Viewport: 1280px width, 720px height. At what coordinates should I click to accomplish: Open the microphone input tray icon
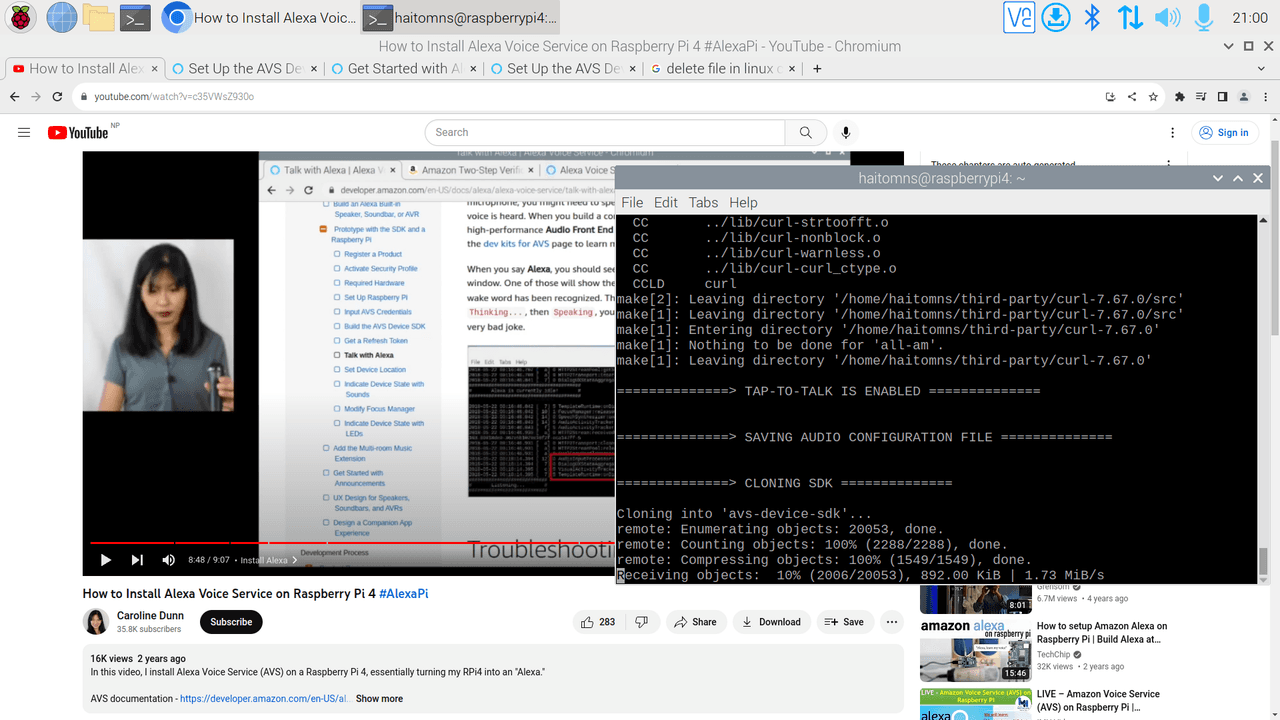coord(1204,17)
